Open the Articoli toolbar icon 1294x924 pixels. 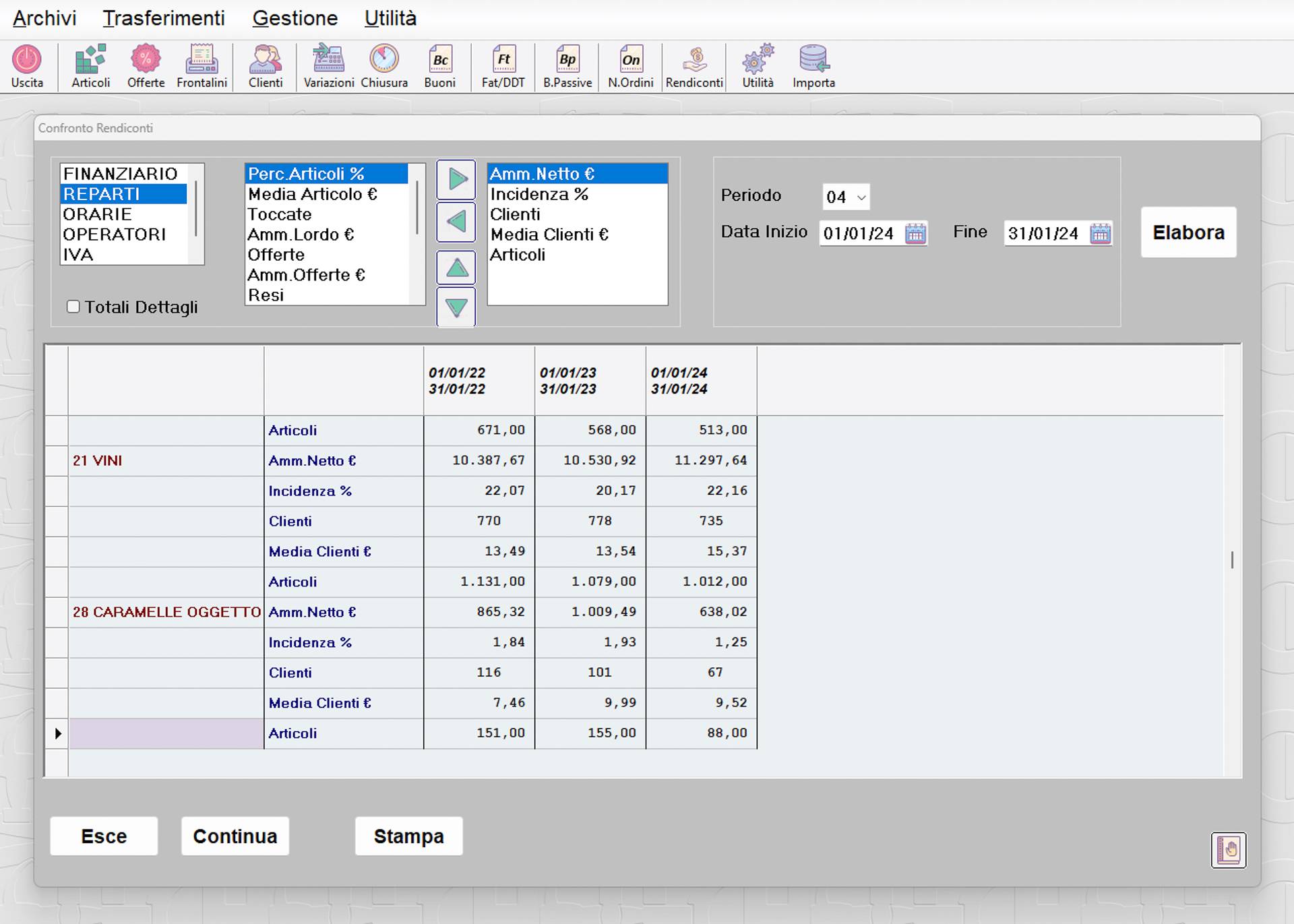90,59
